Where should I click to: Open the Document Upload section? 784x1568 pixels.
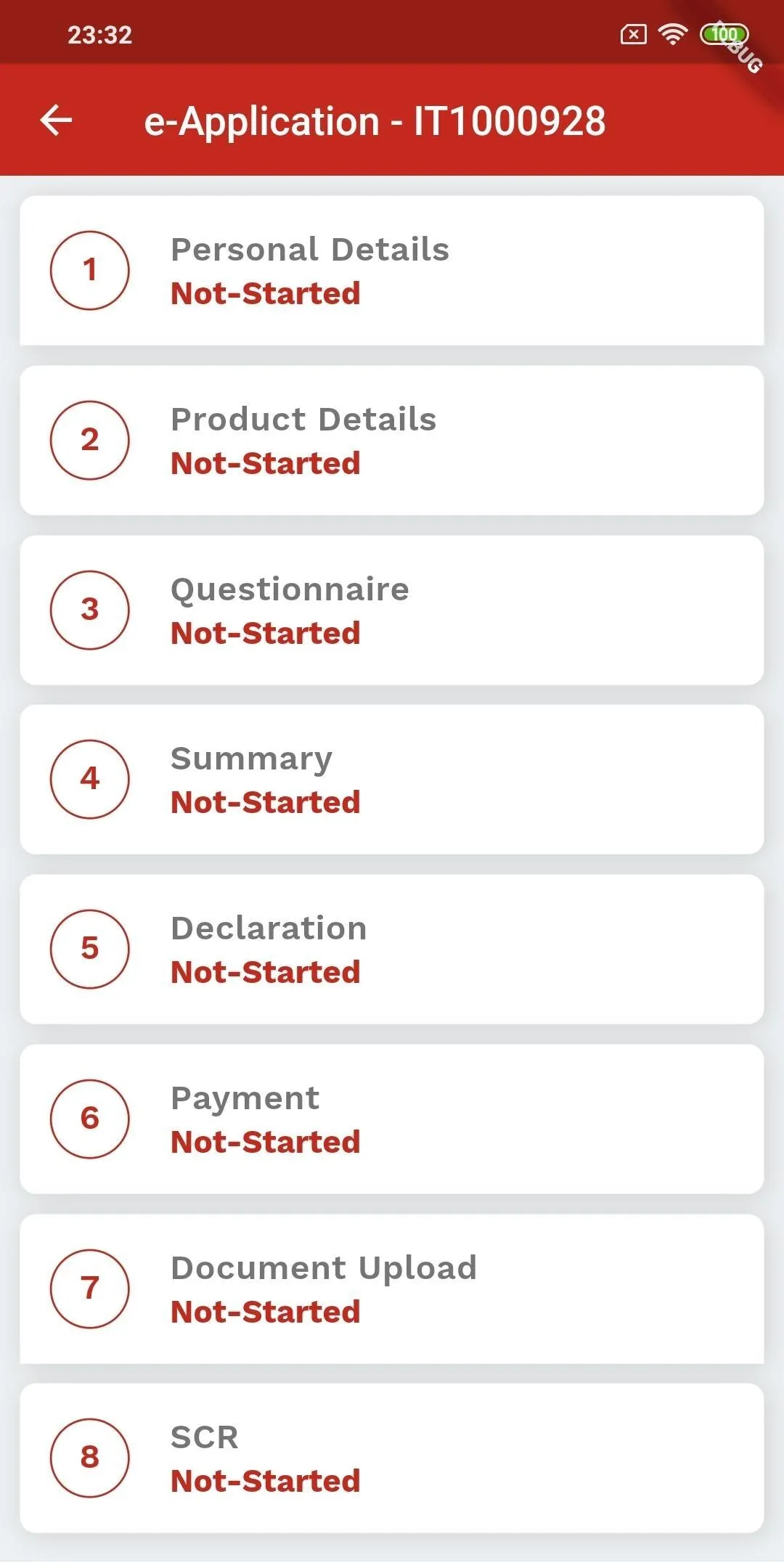(x=392, y=1289)
